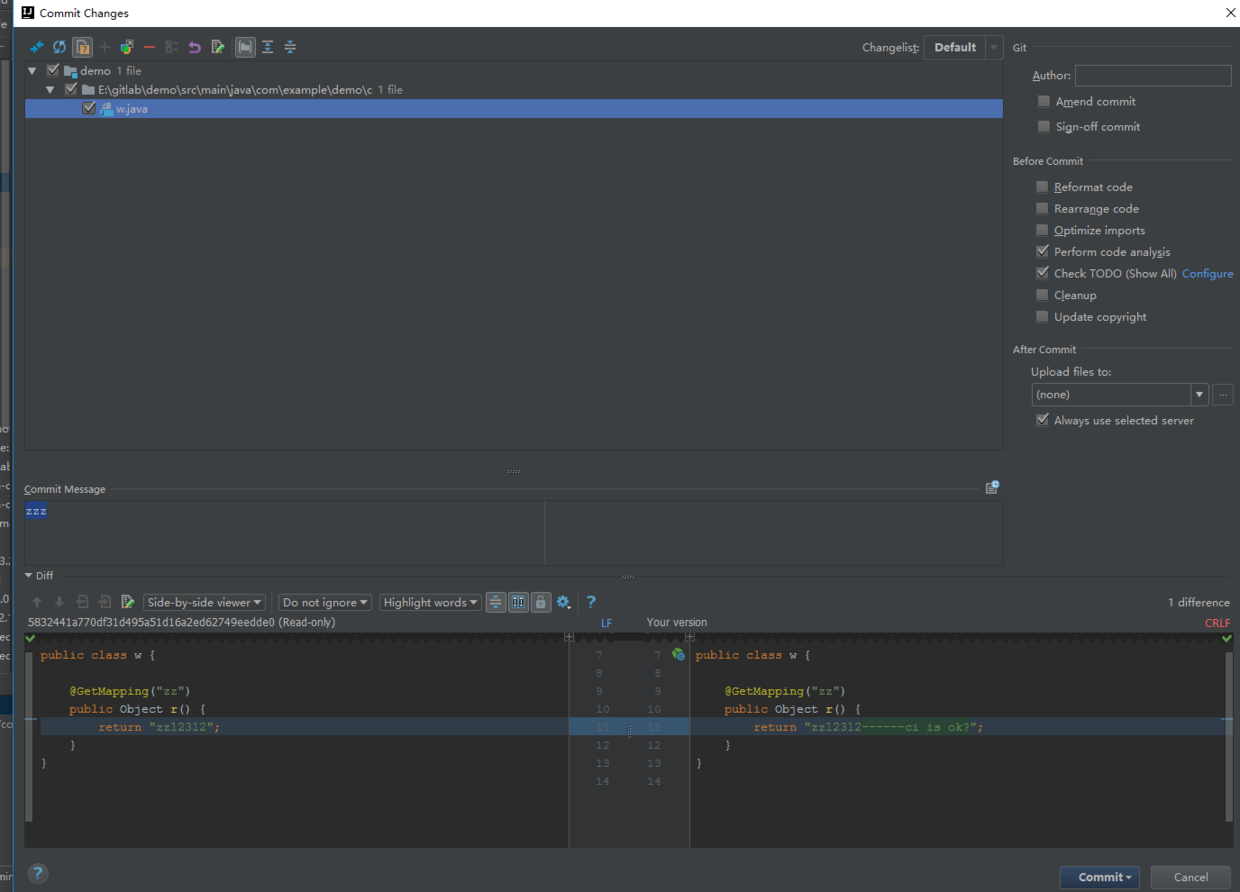Open the Highlight words dropdown

[x=430, y=602]
